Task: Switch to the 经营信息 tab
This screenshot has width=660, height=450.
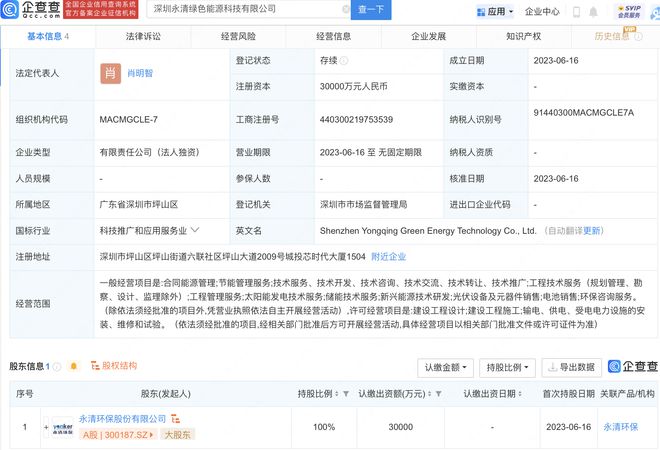Action: pyautogui.click(x=333, y=37)
